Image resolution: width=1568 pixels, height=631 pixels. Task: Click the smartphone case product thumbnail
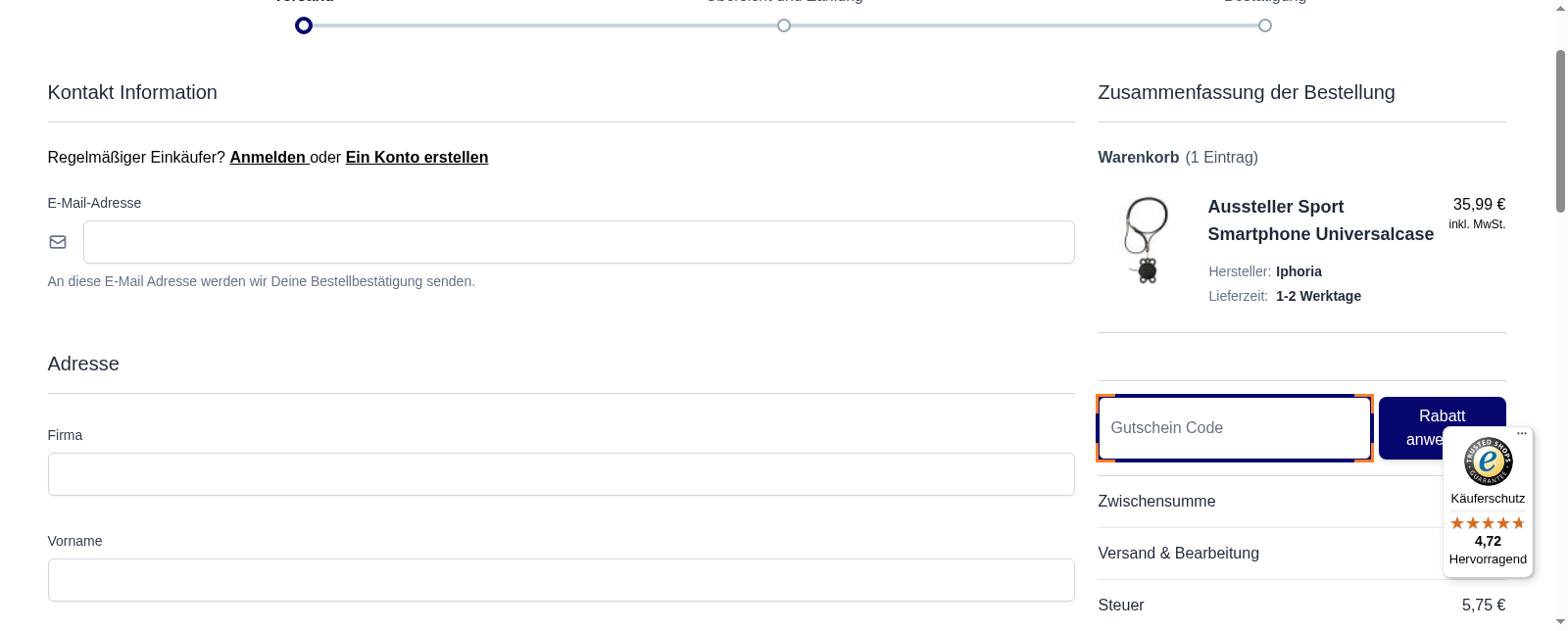coord(1147,240)
